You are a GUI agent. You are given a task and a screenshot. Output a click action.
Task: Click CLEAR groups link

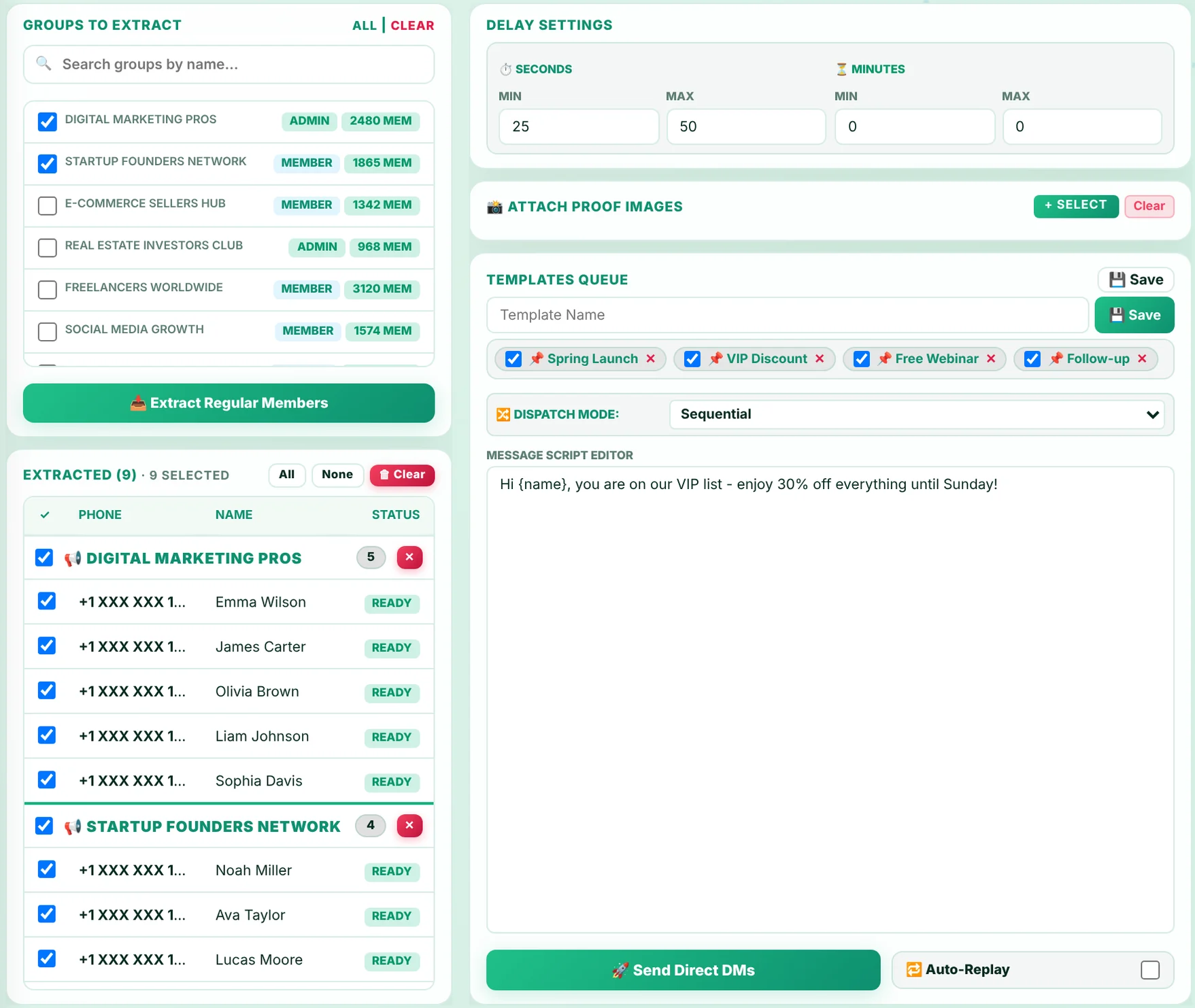point(412,25)
